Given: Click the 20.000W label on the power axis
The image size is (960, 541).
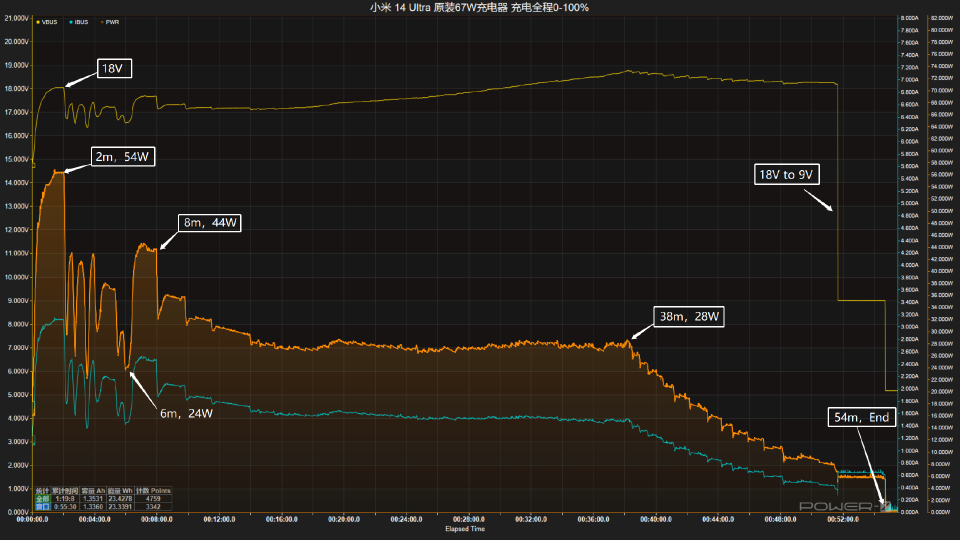Looking at the screenshot, I should (x=942, y=392).
